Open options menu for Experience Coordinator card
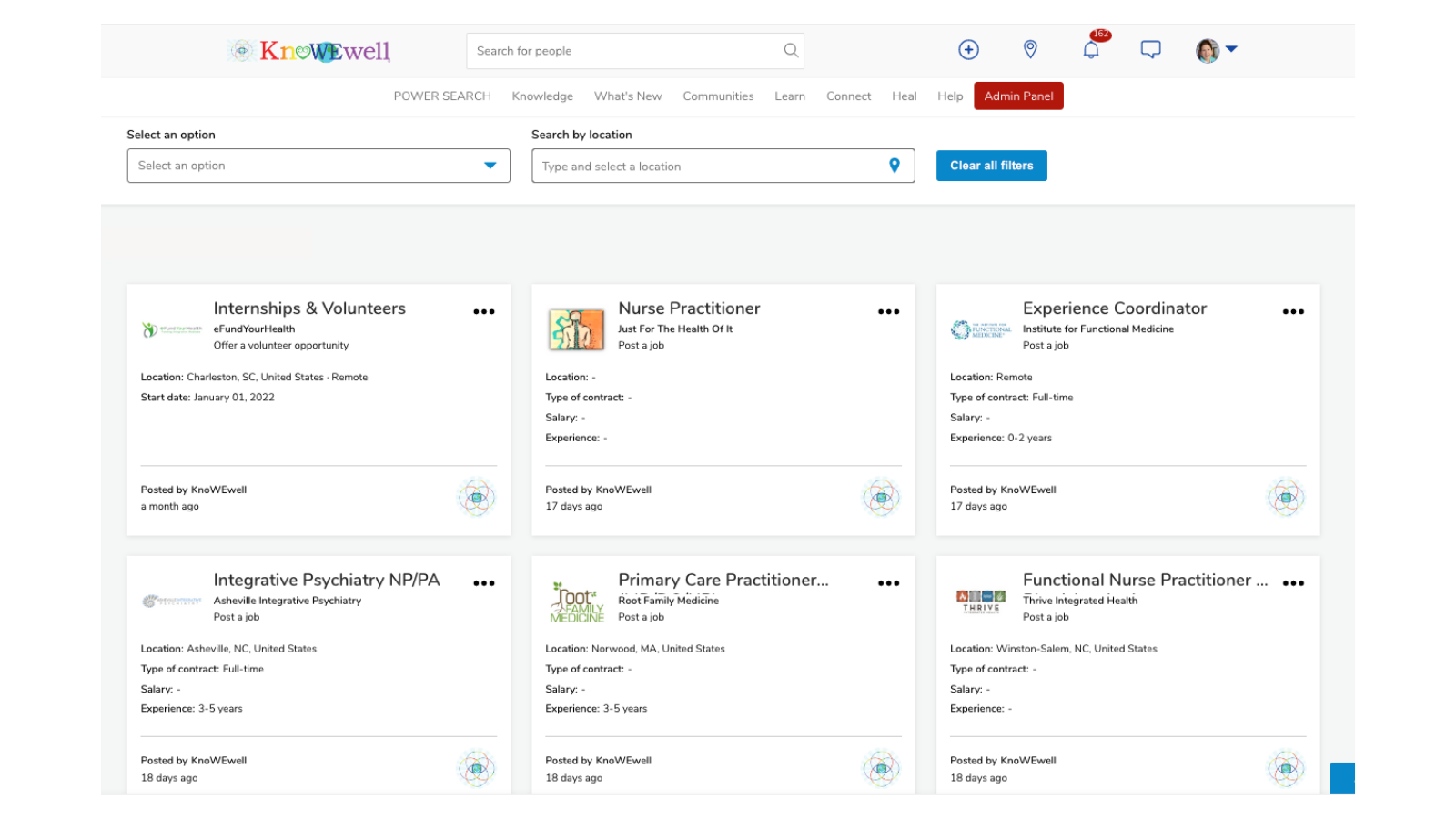This screenshot has width=1456, height=819. pyautogui.click(x=1293, y=311)
